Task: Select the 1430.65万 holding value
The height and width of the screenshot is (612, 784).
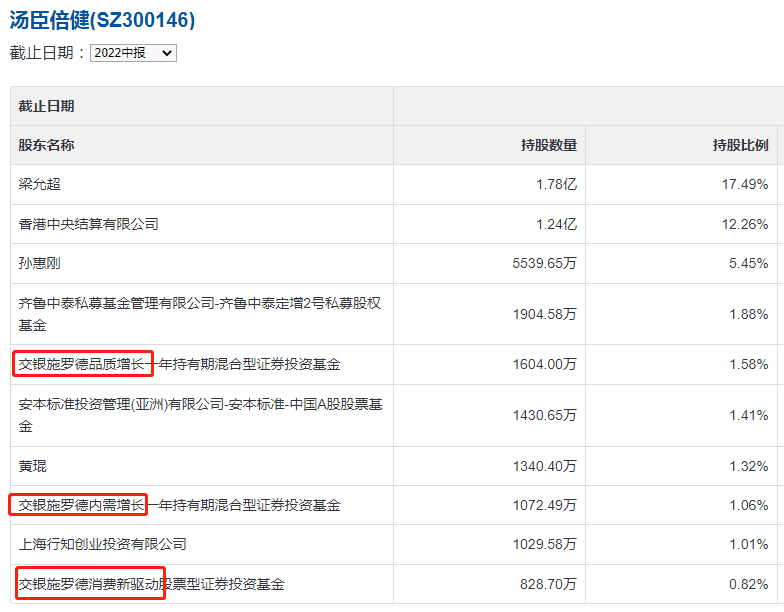Action: pos(544,415)
